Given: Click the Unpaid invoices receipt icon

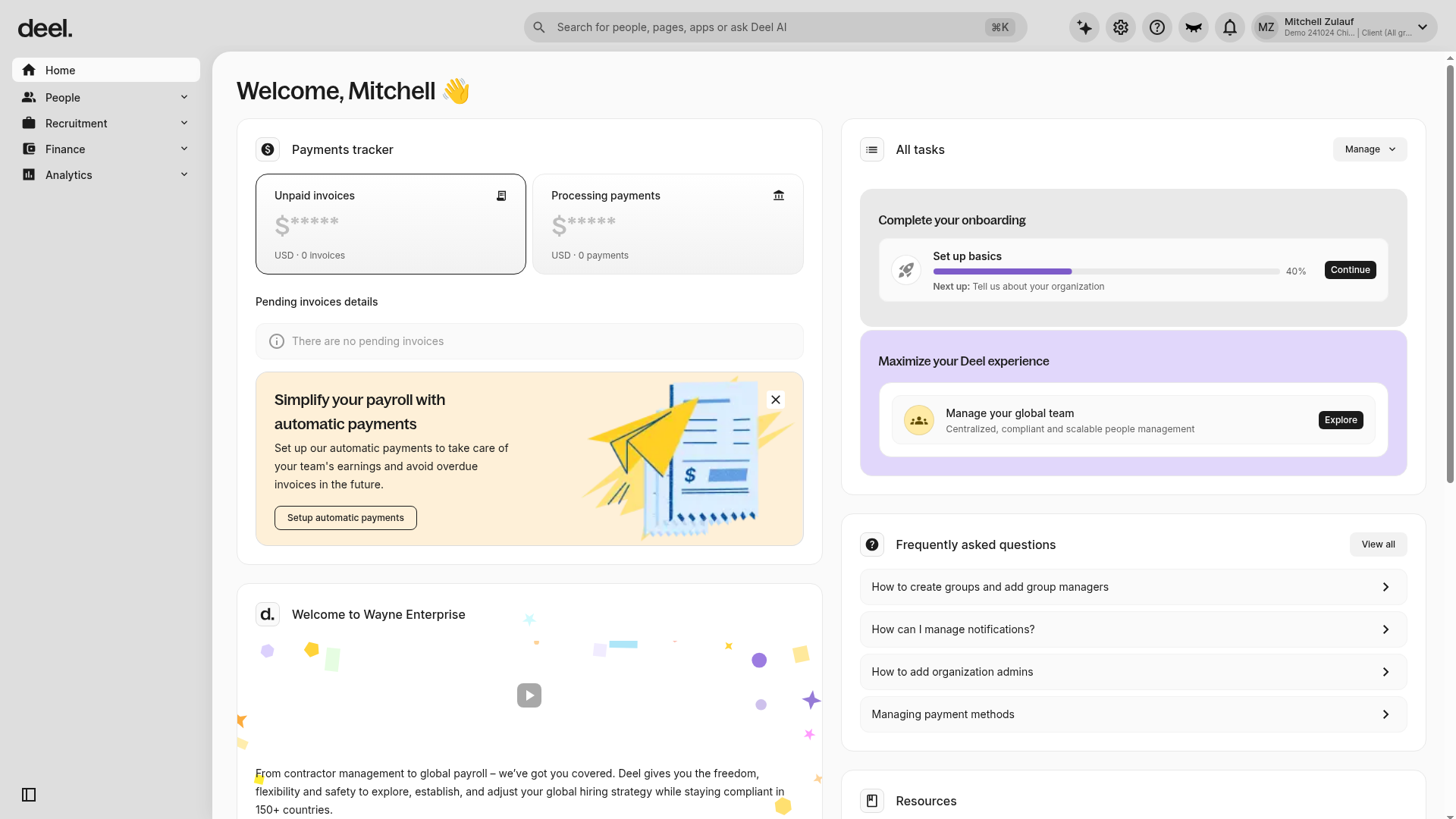Looking at the screenshot, I should pos(501,196).
